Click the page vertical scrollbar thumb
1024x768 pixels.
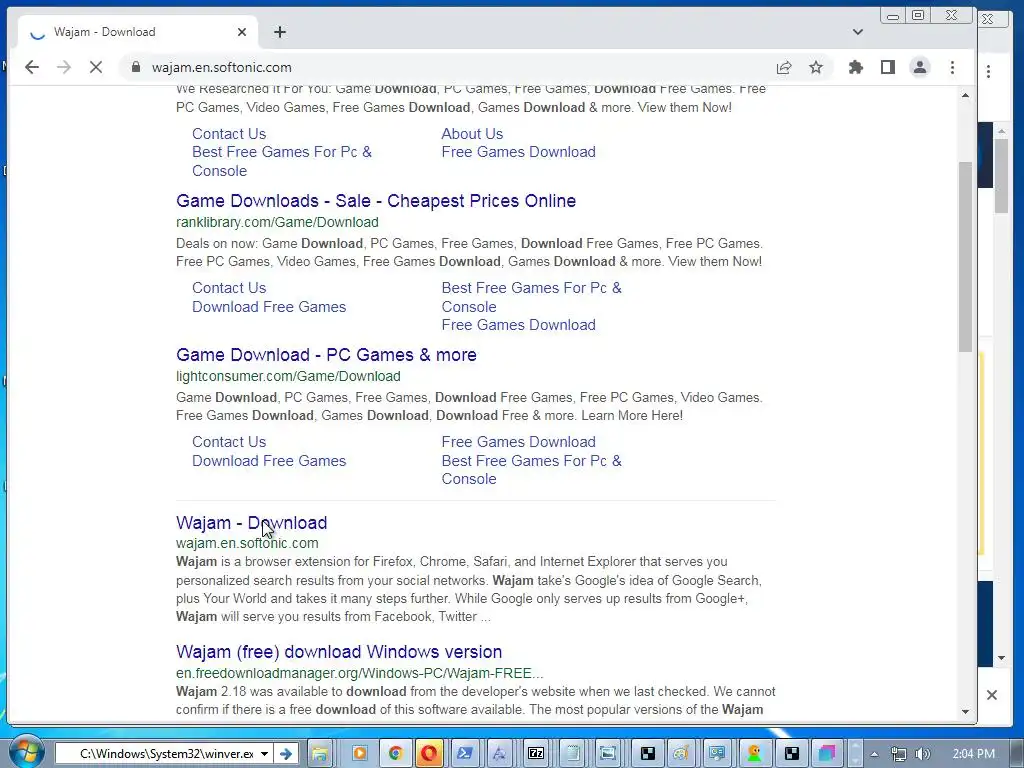pyautogui.click(x=965, y=257)
